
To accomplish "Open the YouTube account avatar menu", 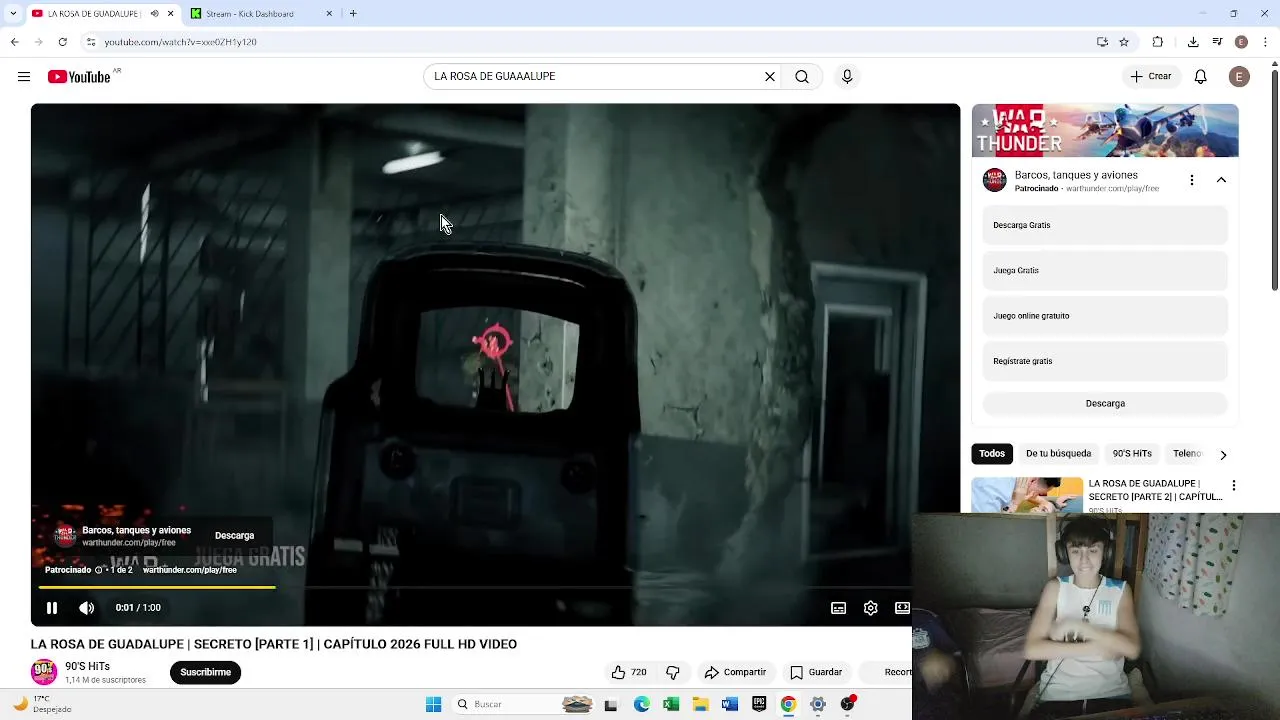I will pyautogui.click(x=1239, y=77).
